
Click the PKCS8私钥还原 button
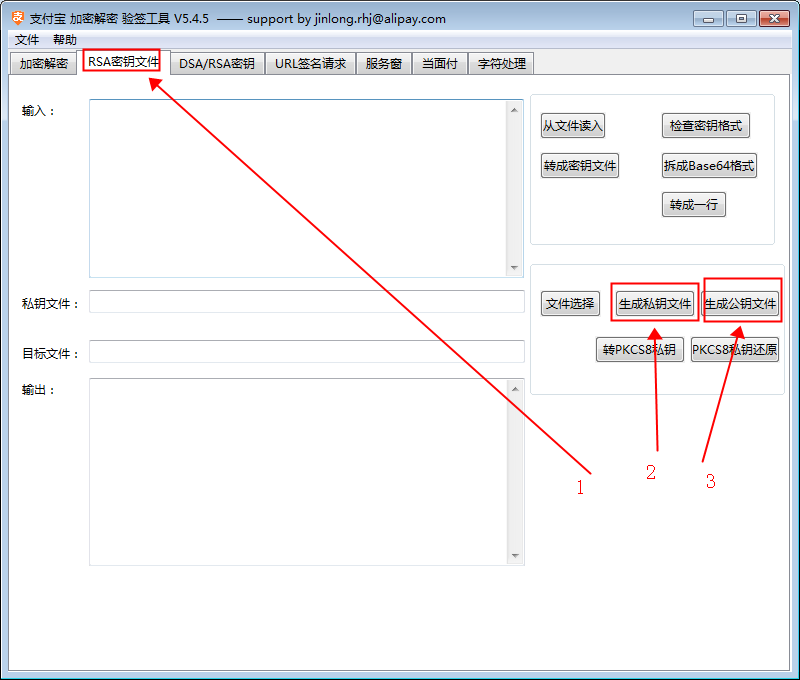[735, 349]
